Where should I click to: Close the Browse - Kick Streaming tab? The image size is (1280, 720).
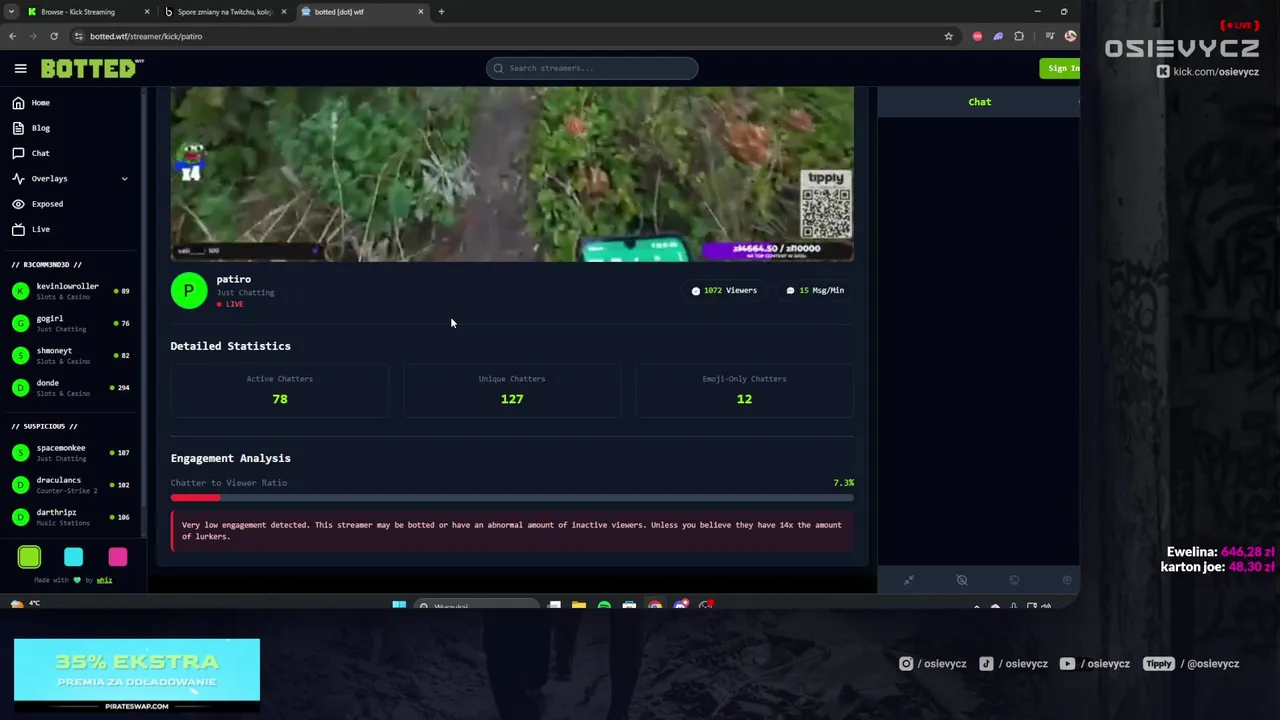click(147, 12)
